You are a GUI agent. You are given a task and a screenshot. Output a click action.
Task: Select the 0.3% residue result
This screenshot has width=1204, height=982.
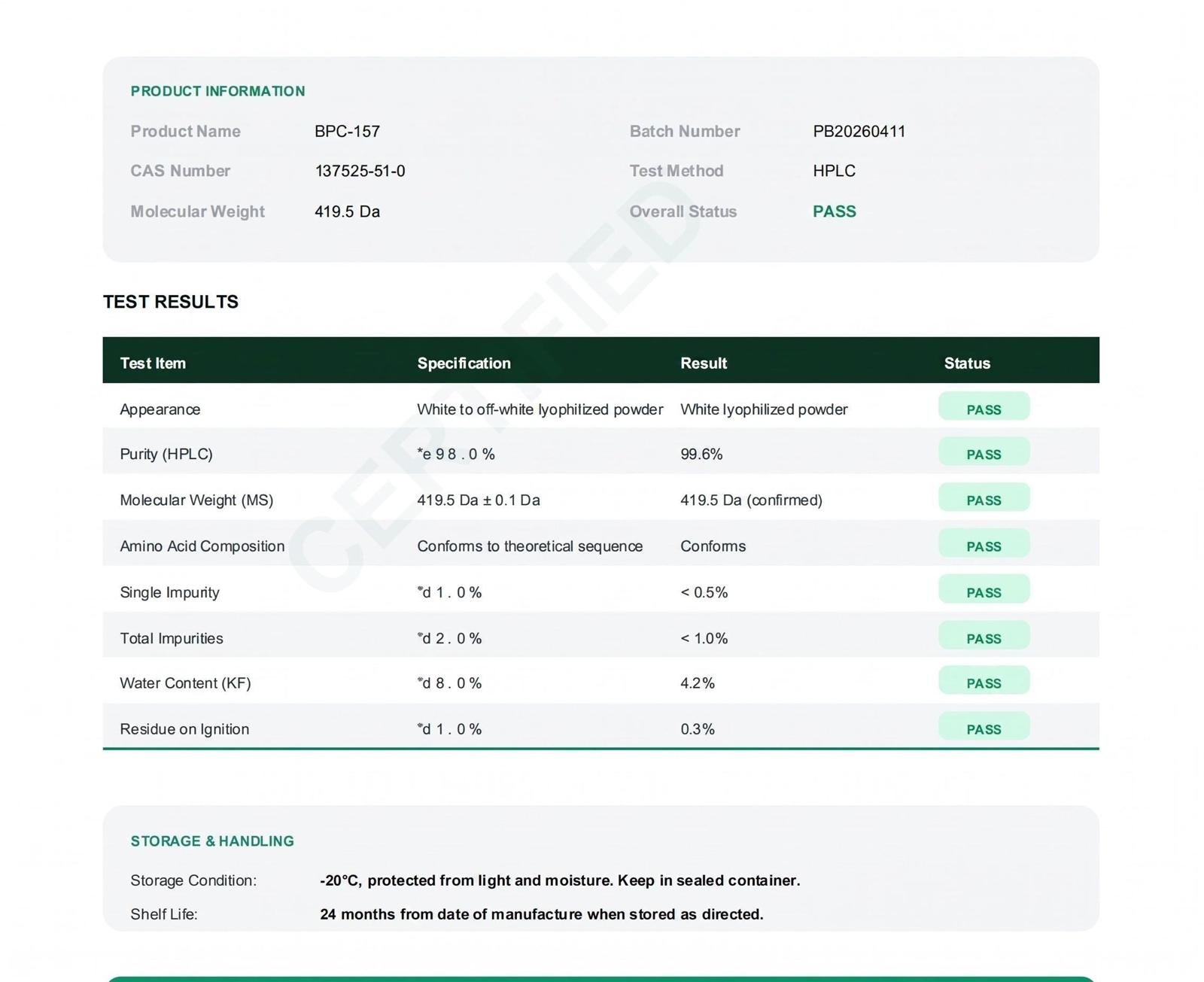pos(698,729)
